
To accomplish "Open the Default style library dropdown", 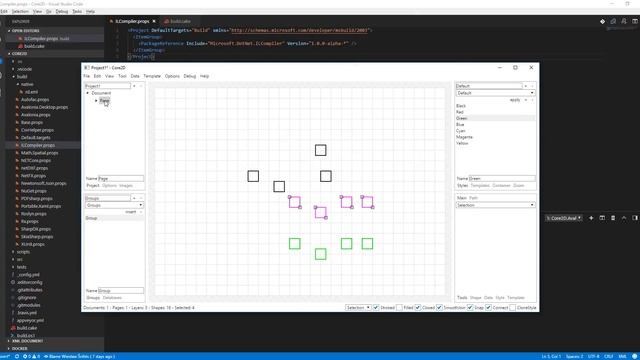I will [495, 93].
